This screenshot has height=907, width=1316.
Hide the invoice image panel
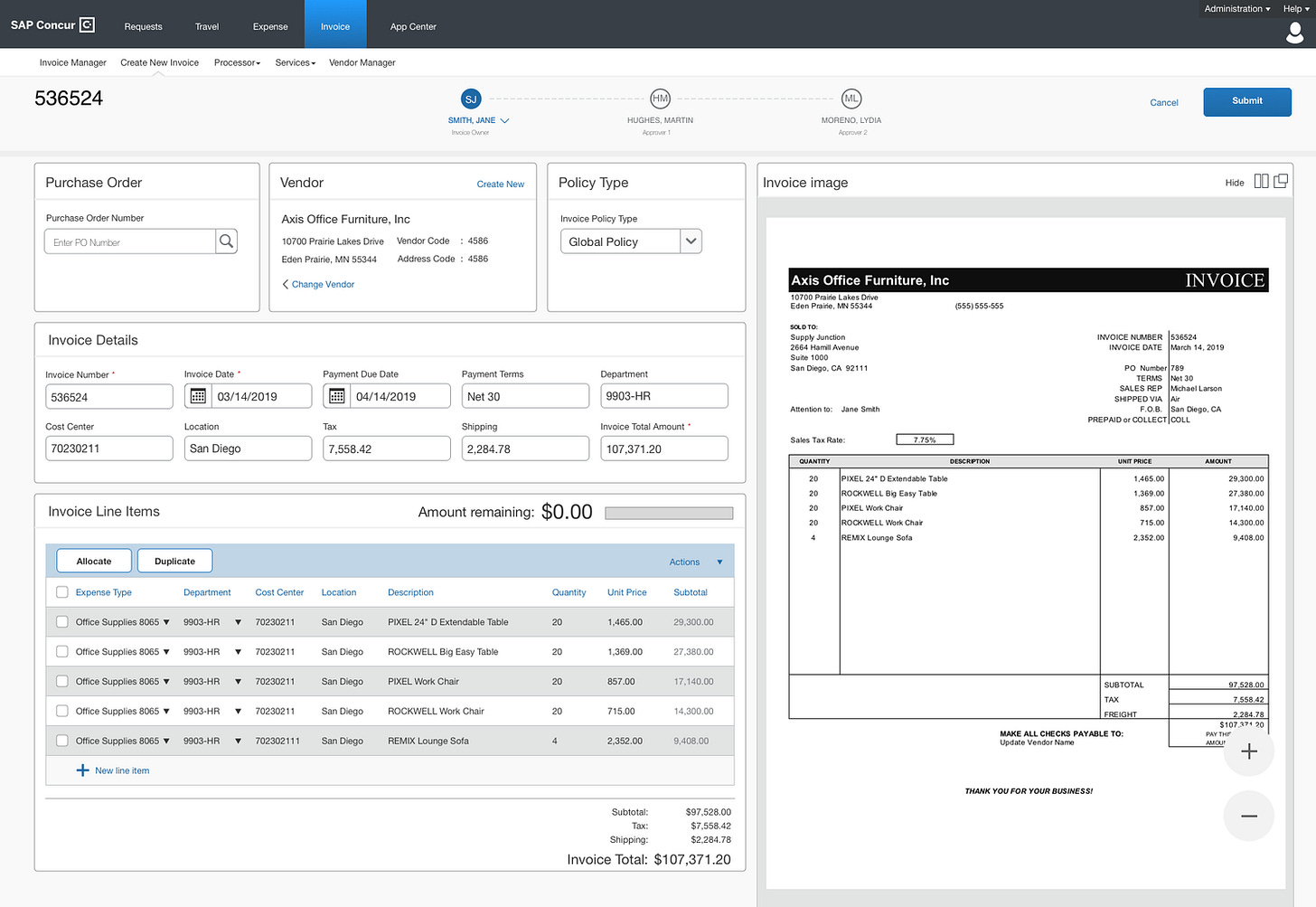coord(1235,183)
